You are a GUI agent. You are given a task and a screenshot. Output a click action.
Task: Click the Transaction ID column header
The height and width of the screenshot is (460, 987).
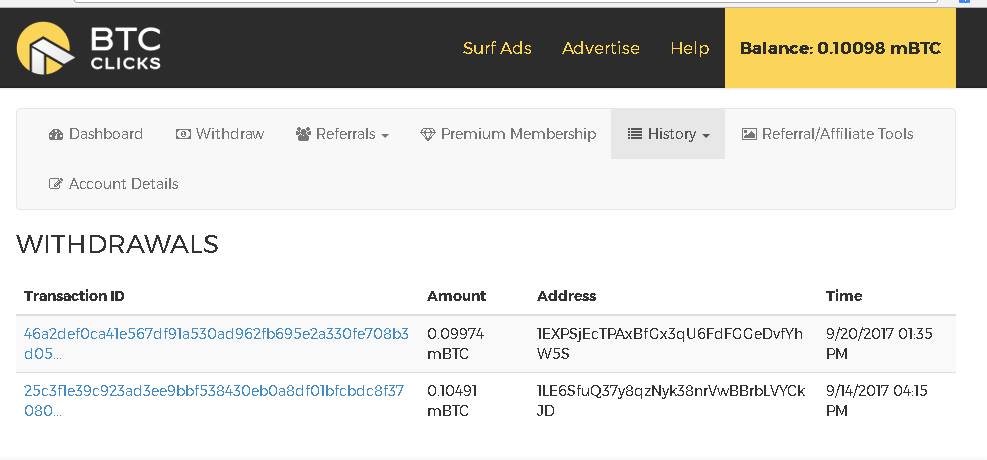[x=74, y=296]
